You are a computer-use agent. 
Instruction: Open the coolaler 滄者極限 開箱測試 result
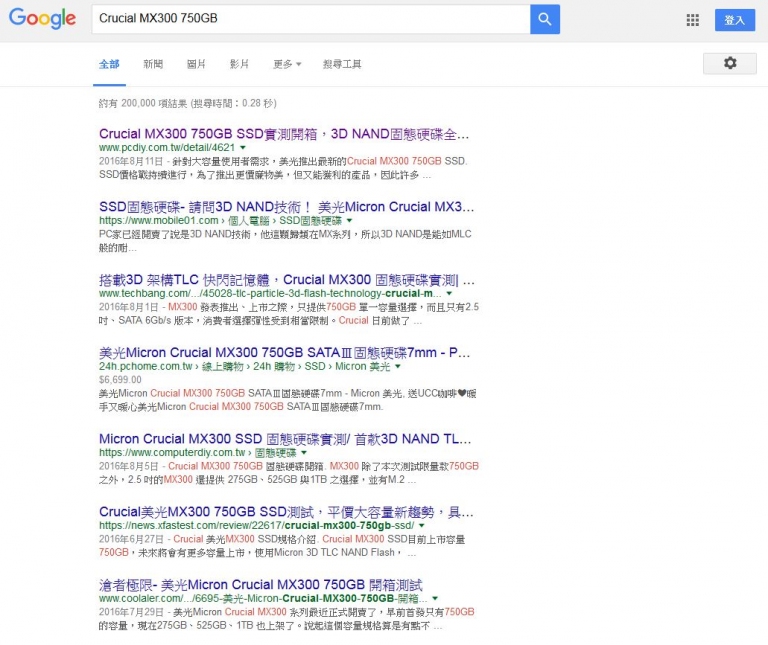click(x=261, y=585)
